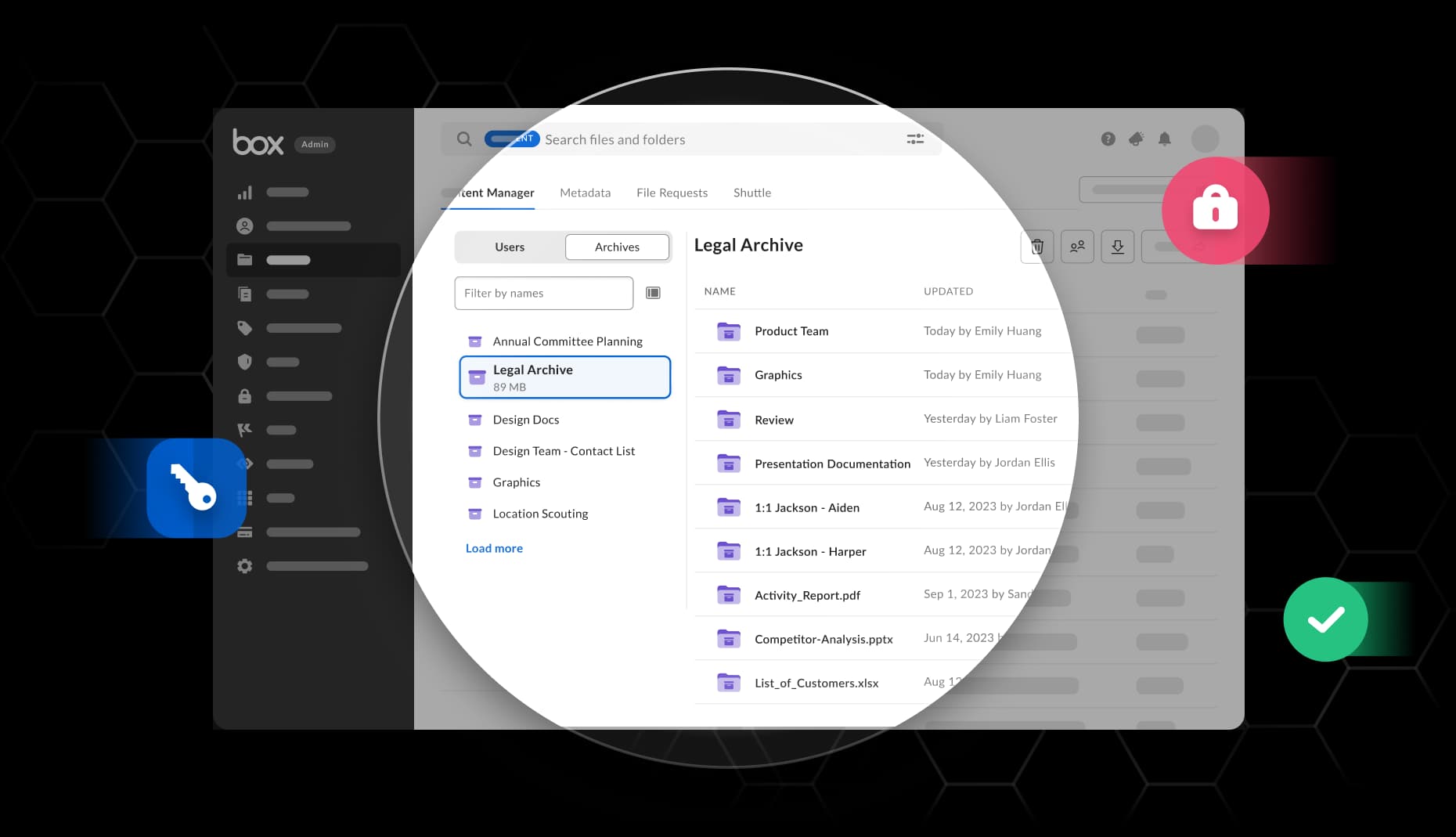Image resolution: width=1456 pixels, height=837 pixels.
Task: Open the shield security sidebar icon
Action: [x=245, y=362]
